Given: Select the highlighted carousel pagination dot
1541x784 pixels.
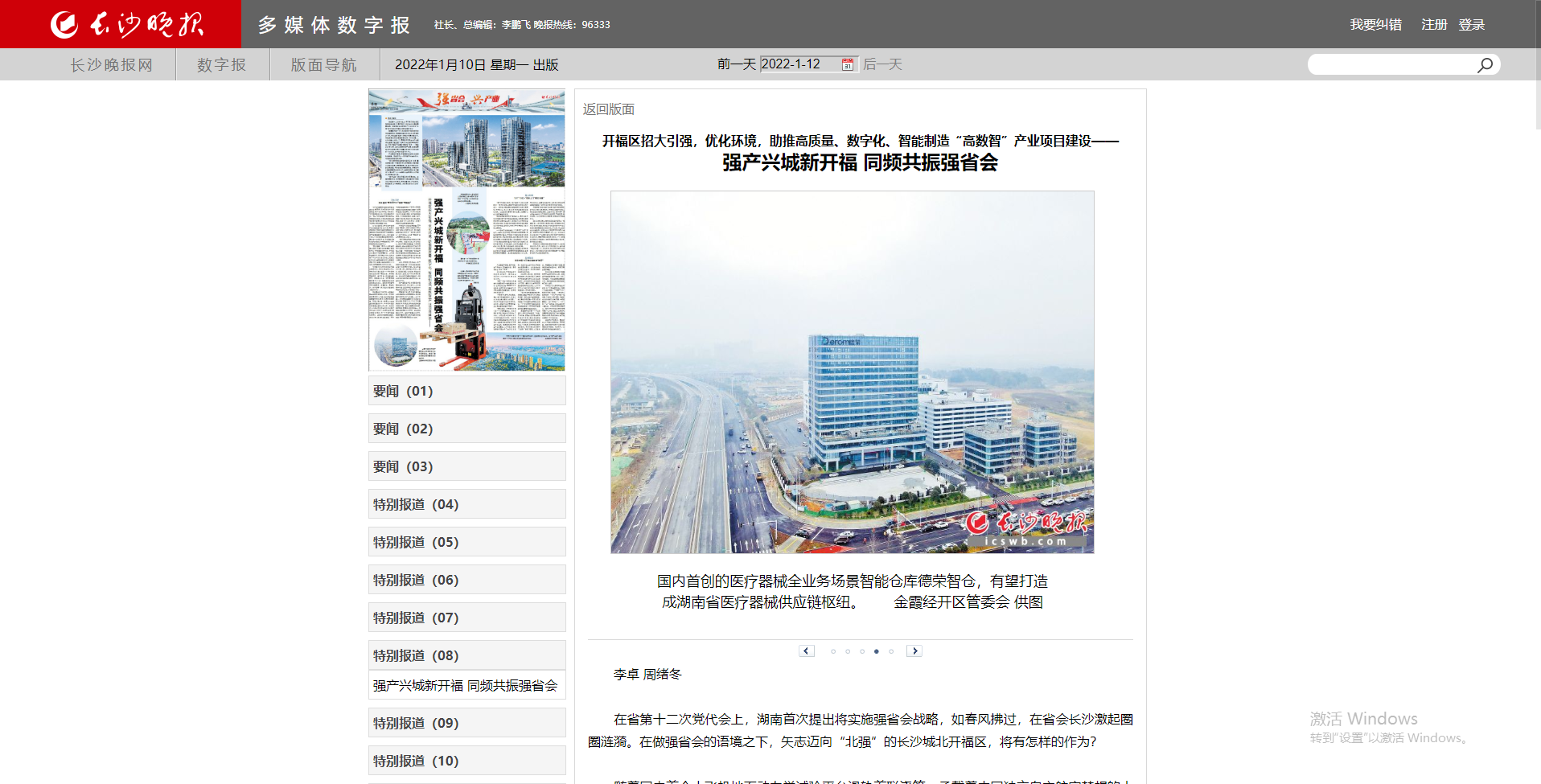Looking at the screenshot, I should click(876, 651).
